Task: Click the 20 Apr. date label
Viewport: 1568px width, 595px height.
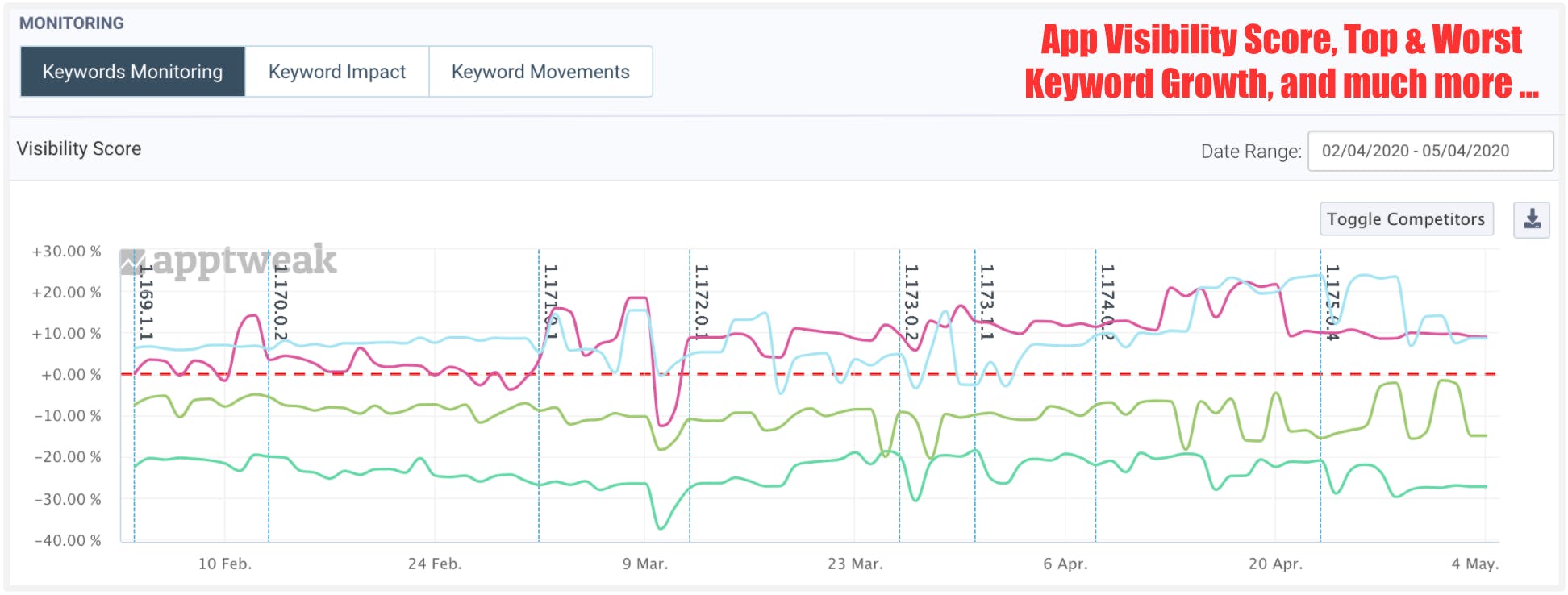Action: [1275, 564]
